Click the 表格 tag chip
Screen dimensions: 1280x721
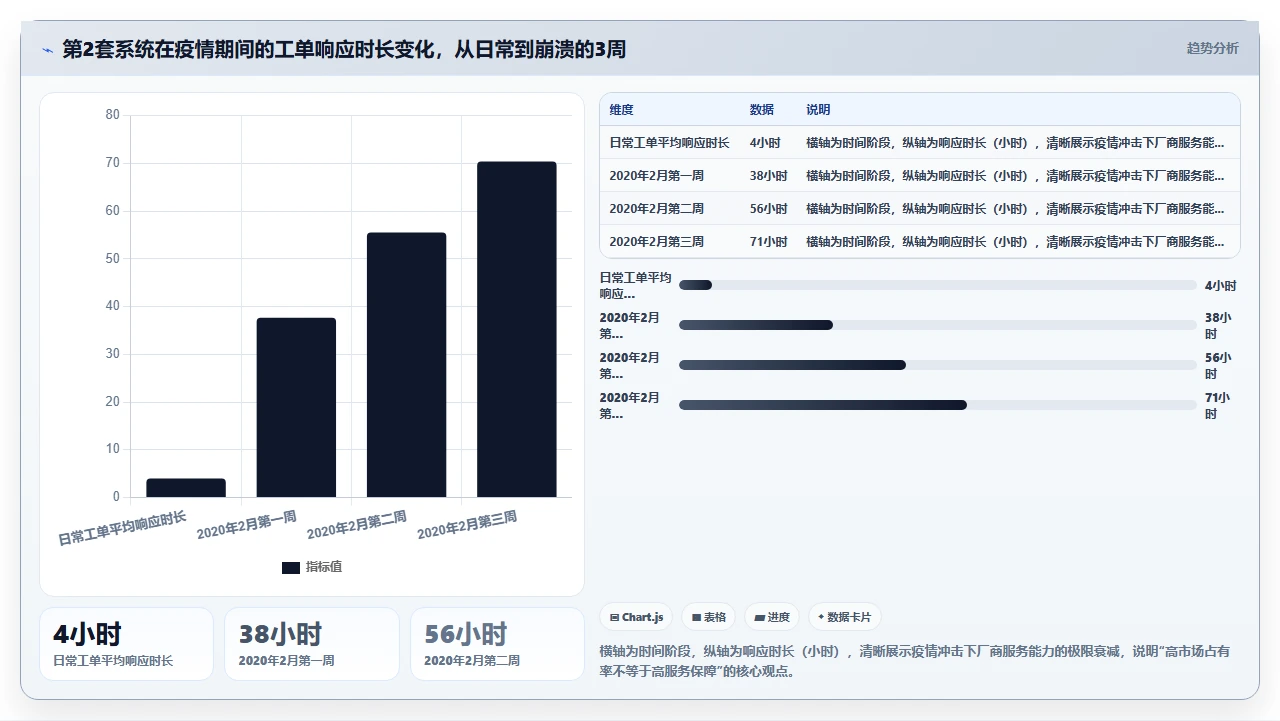pyautogui.click(x=709, y=617)
